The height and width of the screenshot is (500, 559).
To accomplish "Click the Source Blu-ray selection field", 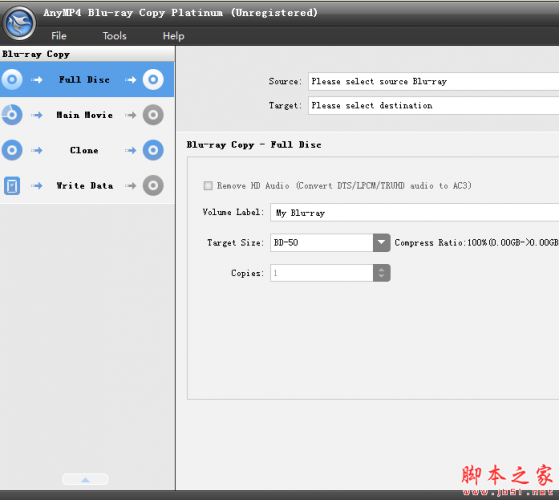I will 434,82.
